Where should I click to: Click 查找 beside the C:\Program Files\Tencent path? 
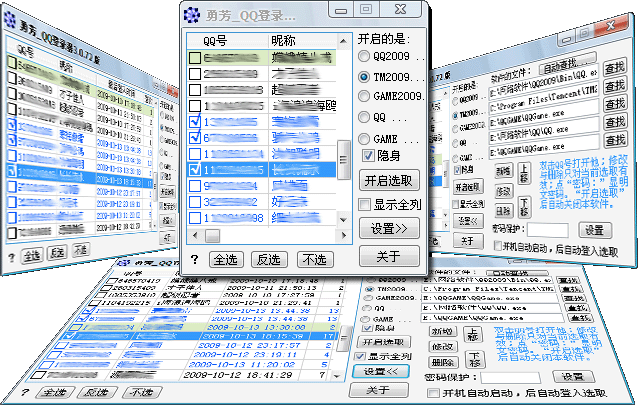(x=614, y=86)
